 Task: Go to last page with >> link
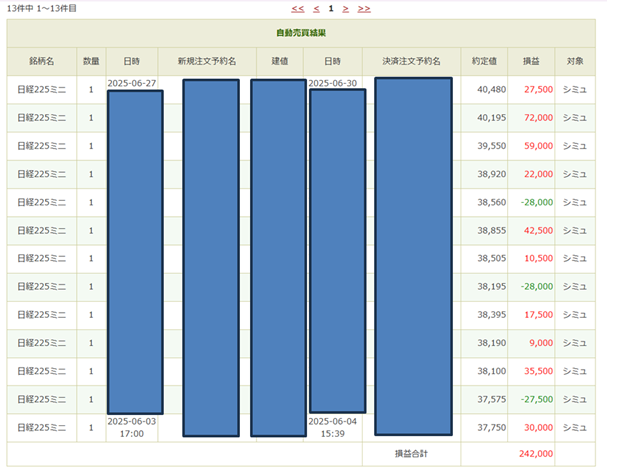(364, 8)
